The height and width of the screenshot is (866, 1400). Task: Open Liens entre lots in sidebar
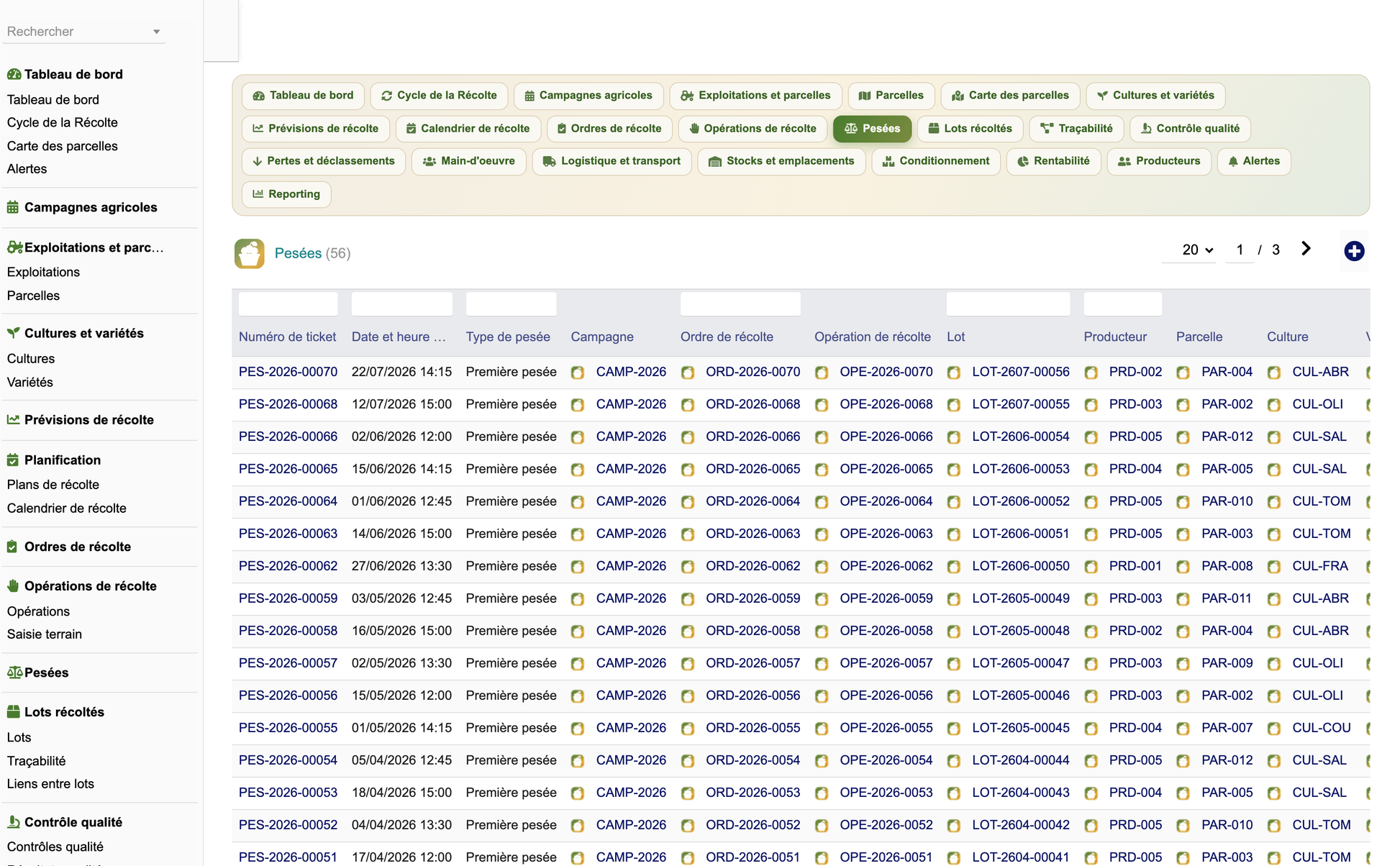50,784
